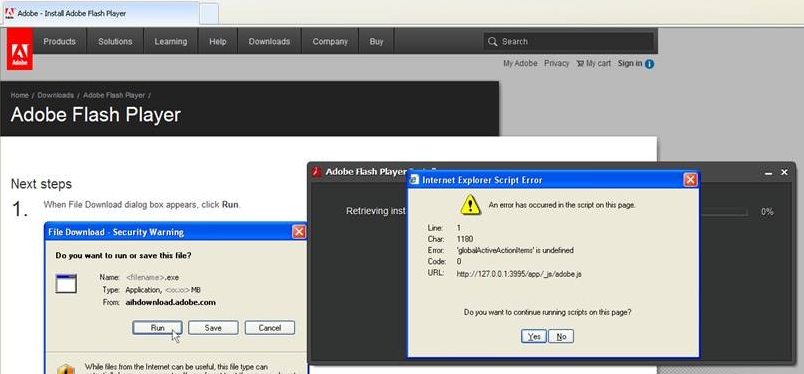The image size is (804, 374).
Task: Open the Learning menu
Action: 171,42
